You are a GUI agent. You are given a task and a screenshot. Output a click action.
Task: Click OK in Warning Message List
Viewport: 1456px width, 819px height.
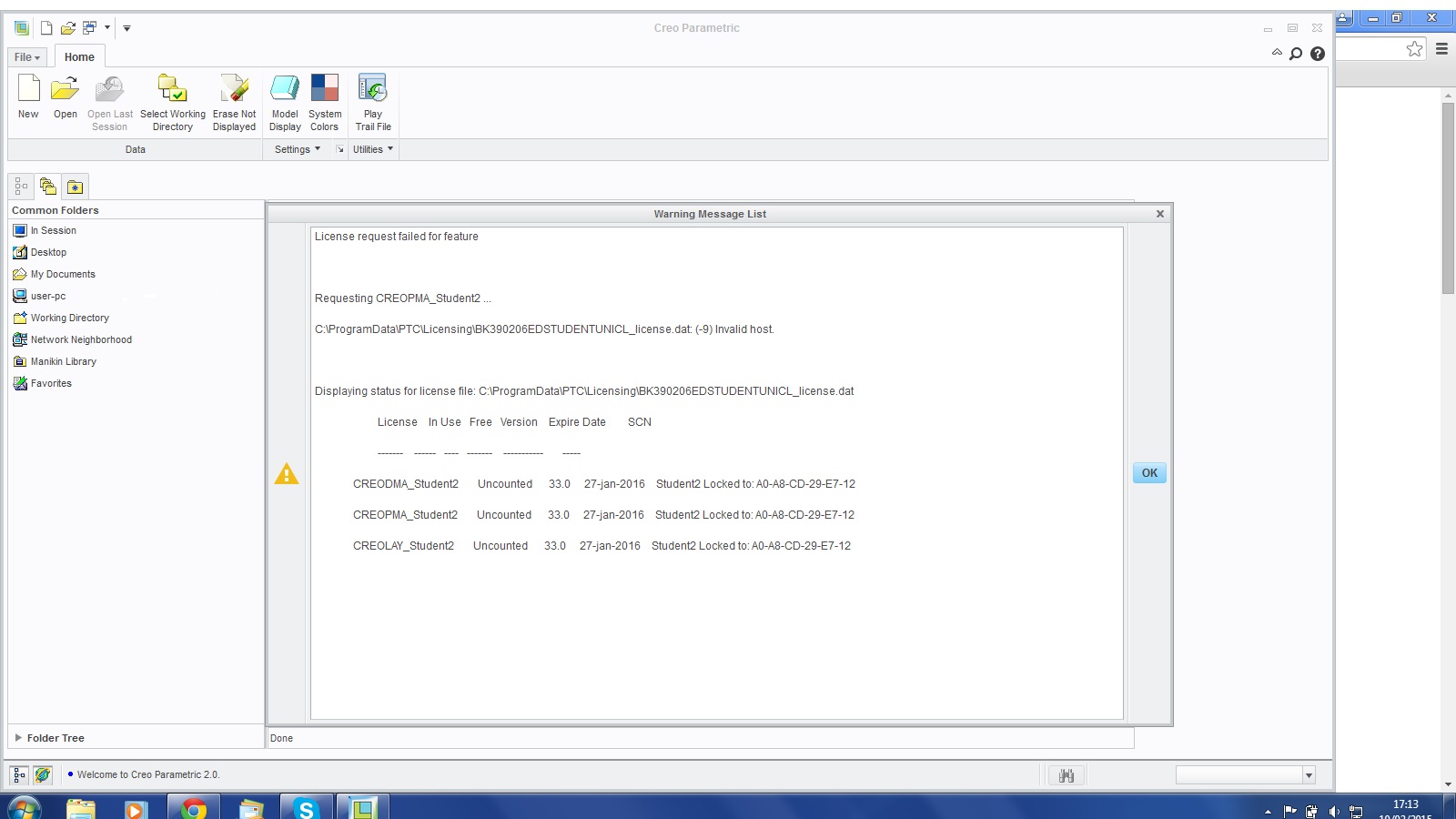pyautogui.click(x=1149, y=473)
